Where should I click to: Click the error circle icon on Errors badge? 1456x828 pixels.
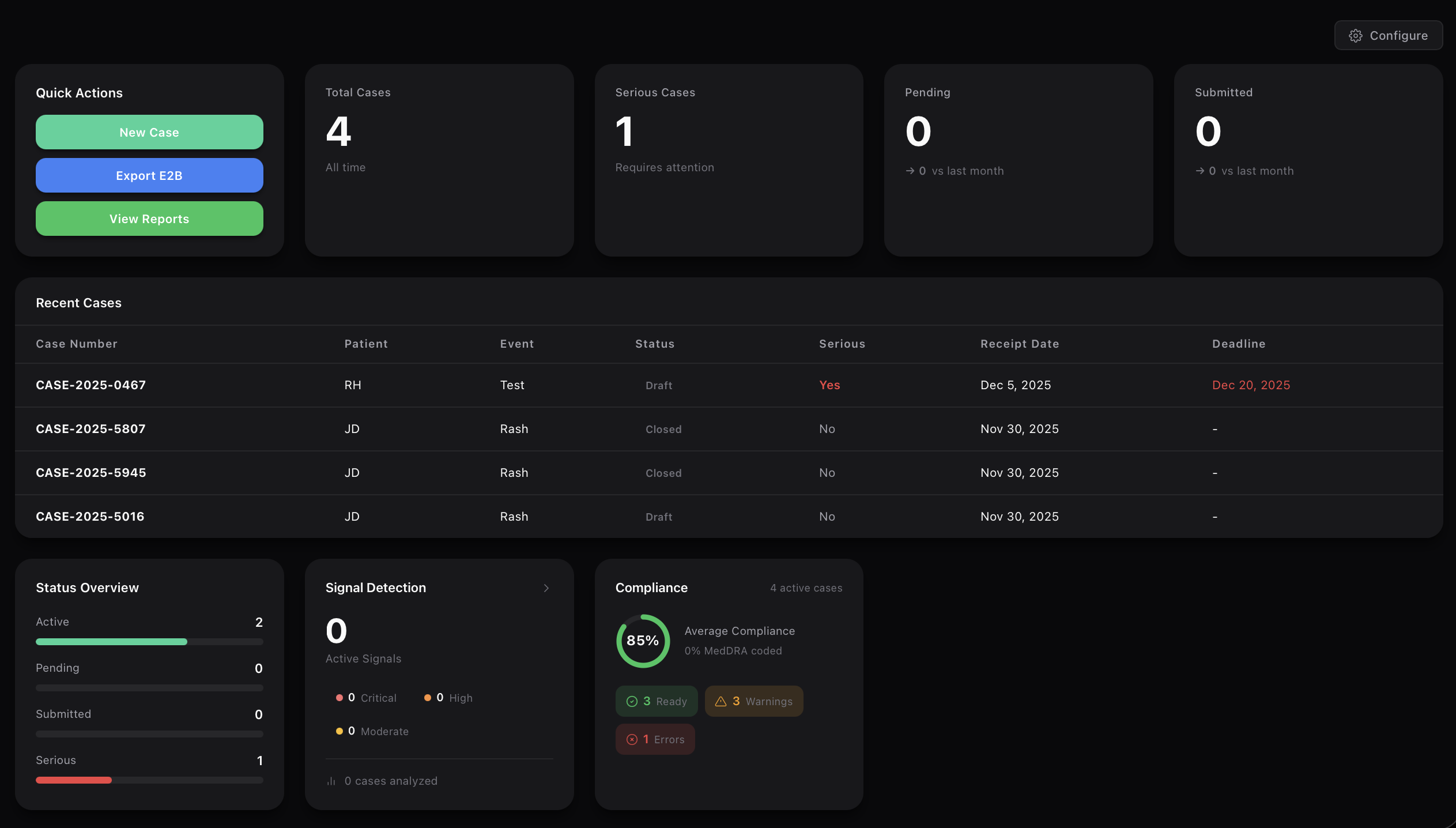tap(631, 739)
